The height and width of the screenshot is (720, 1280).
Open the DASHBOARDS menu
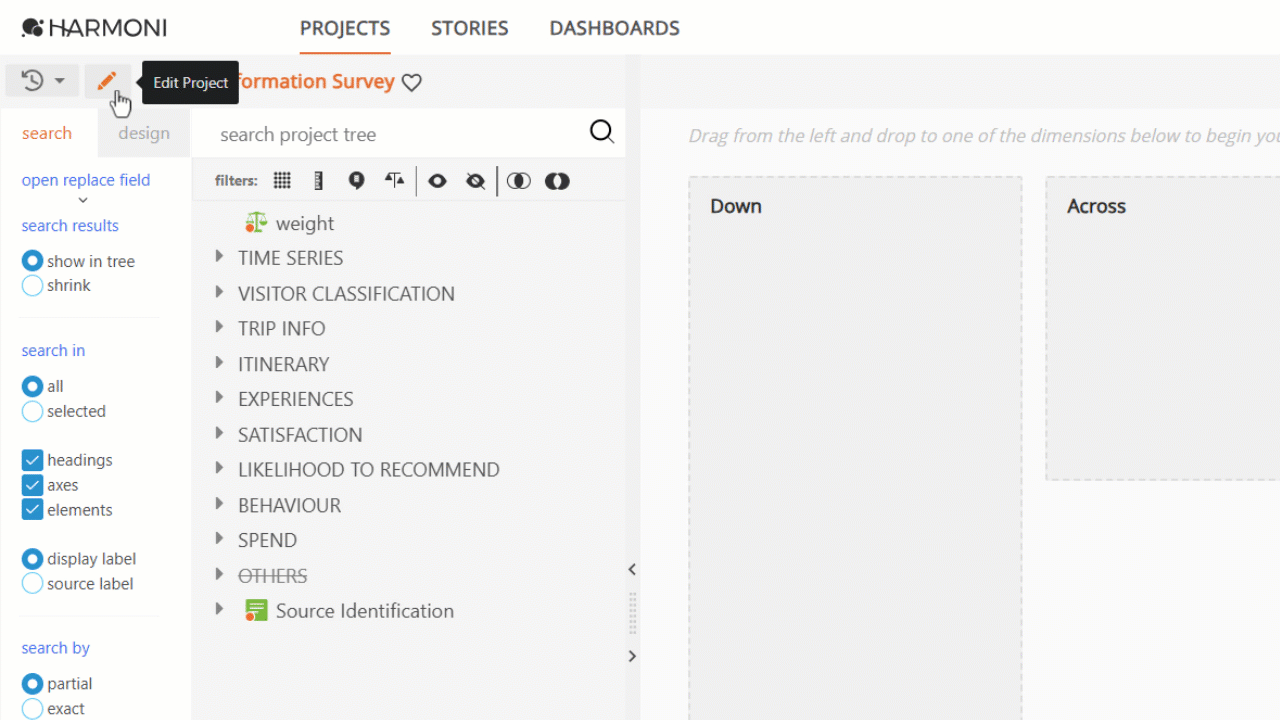pyautogui.click(x=615, y=28)
